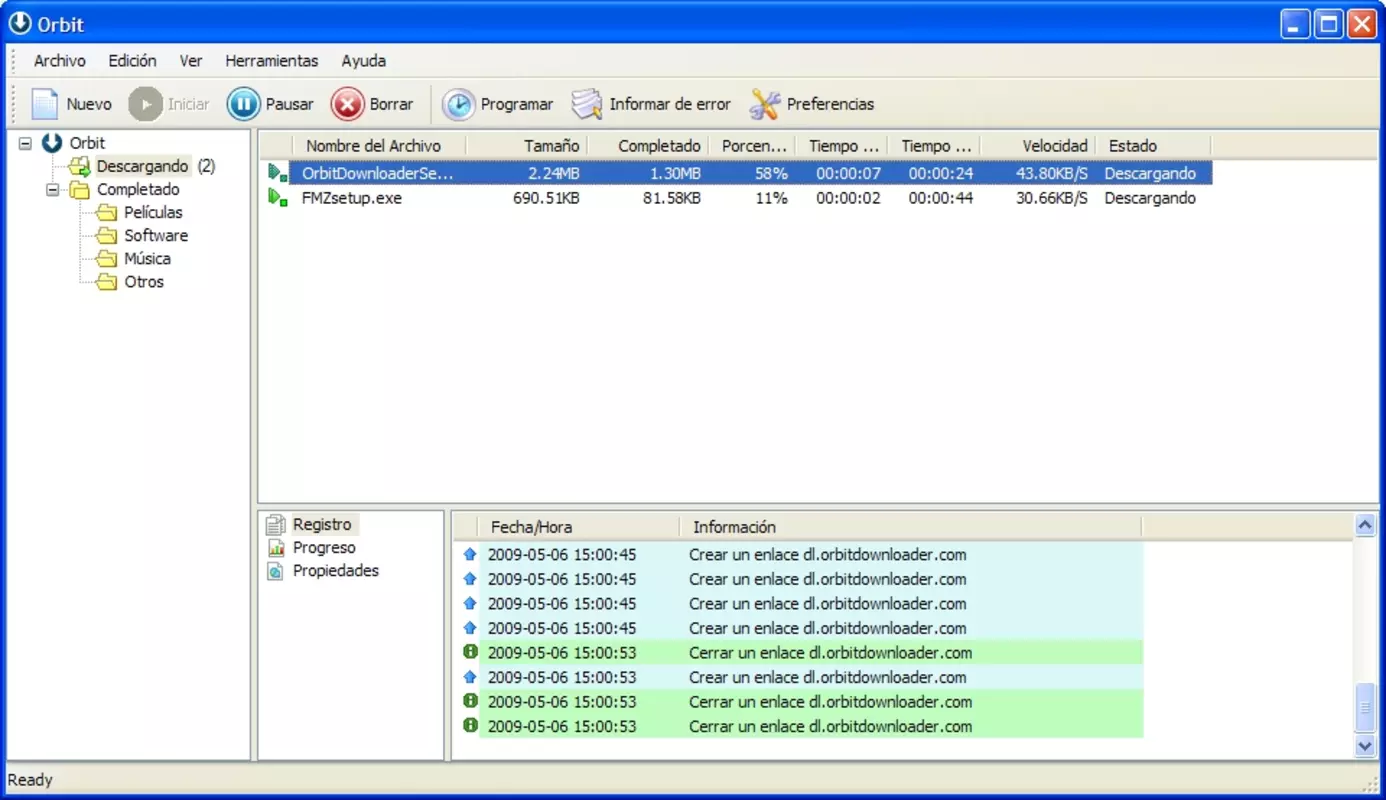Select the Otros category label
Image resolution: width=1386 pixels, height=800 pixels.
[x=144, y=281]
